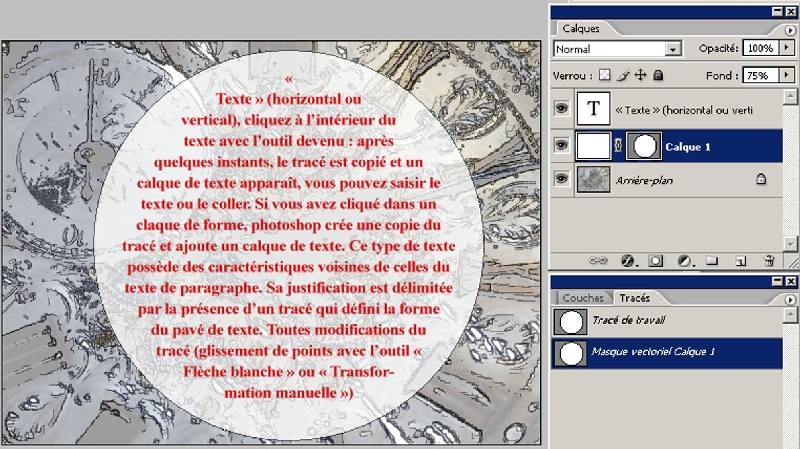800x449 pixels.
Task: Click the link layers chain icon
Action: coord(598,261)
